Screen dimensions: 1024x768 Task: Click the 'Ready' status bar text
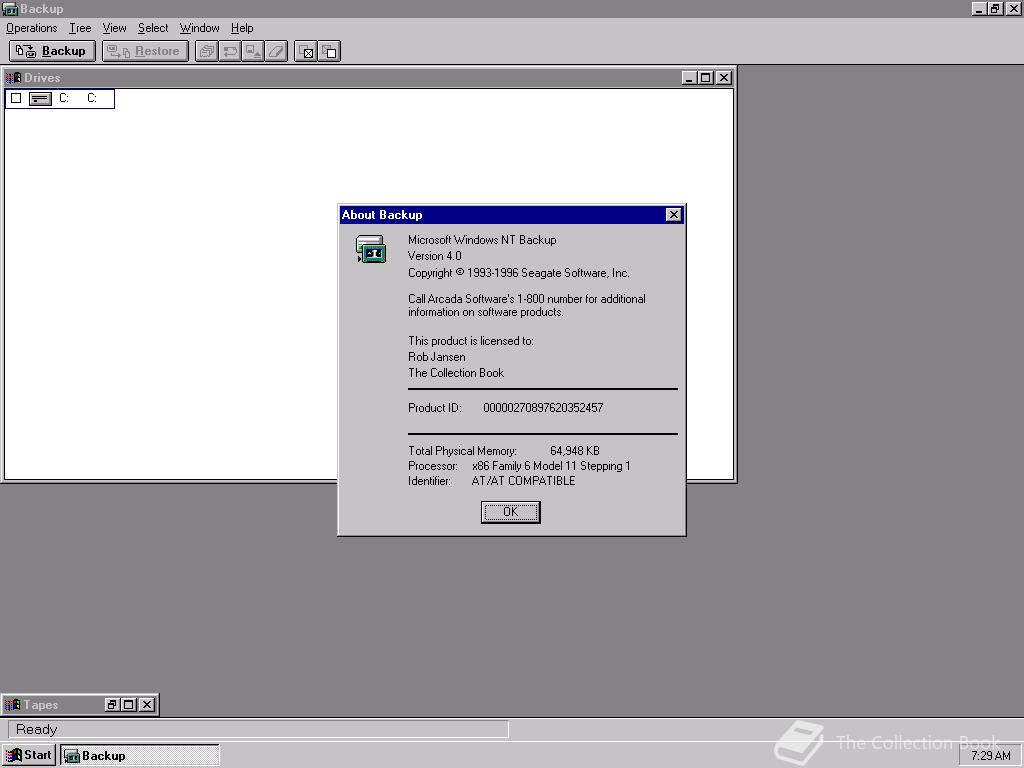(37, 729)
